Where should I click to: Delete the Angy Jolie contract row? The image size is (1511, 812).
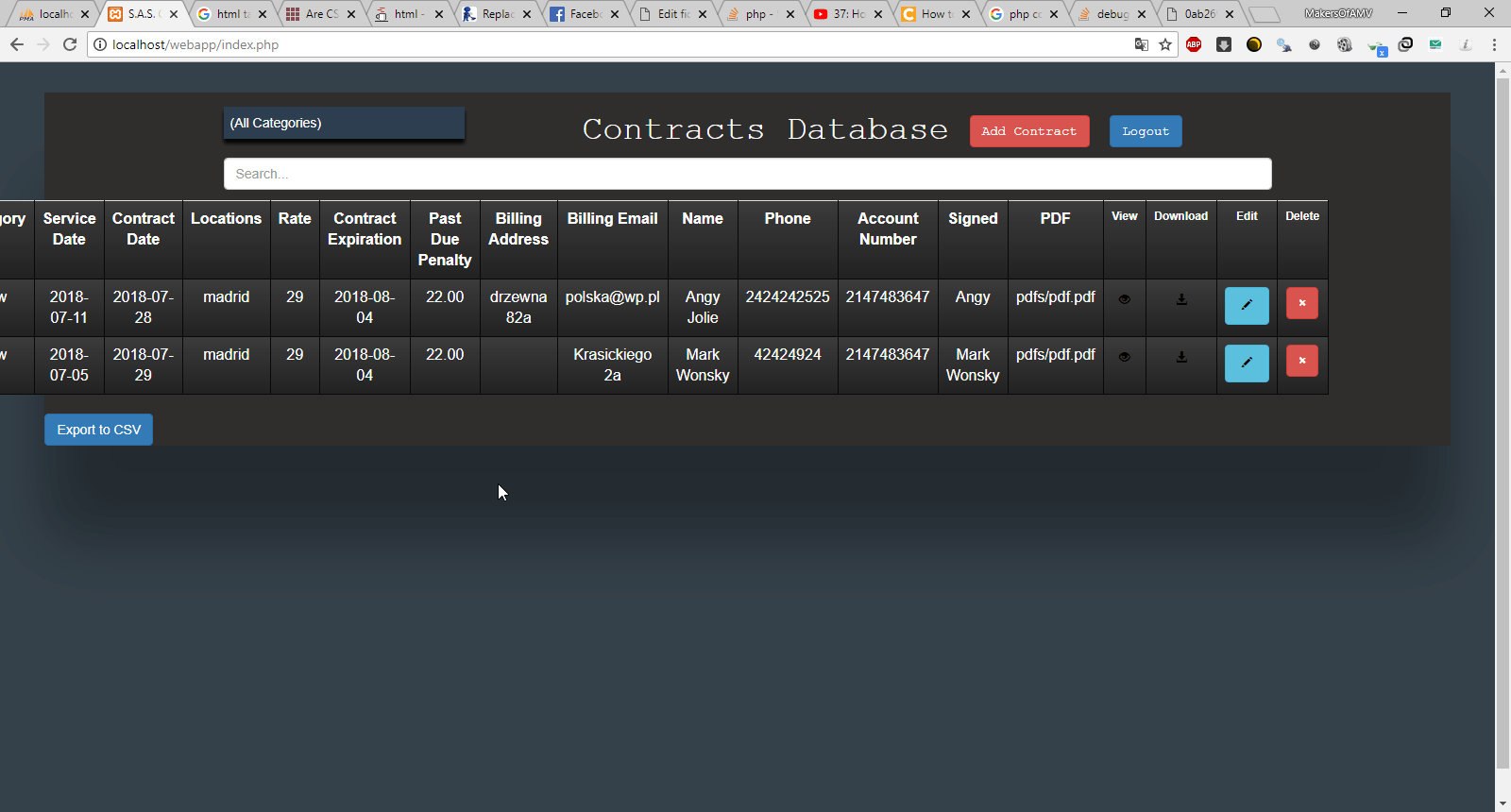coord(1302,303)
